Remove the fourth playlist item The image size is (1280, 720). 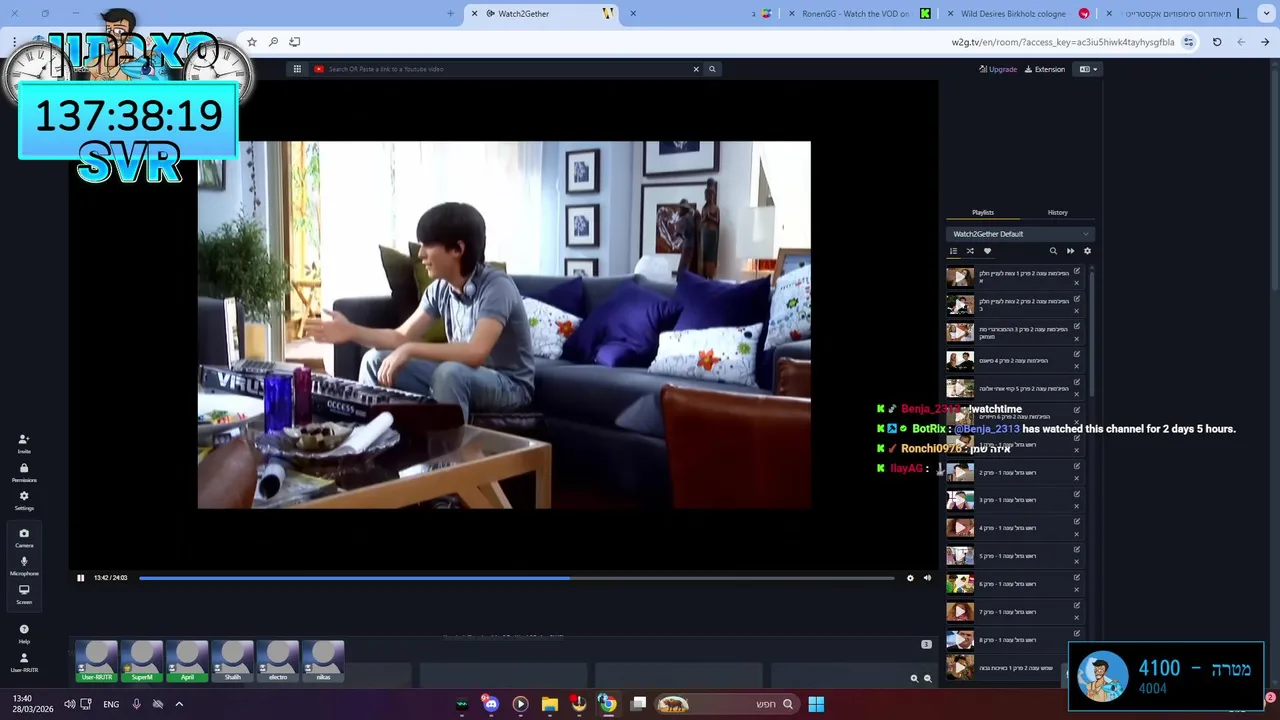point(1077,366)
